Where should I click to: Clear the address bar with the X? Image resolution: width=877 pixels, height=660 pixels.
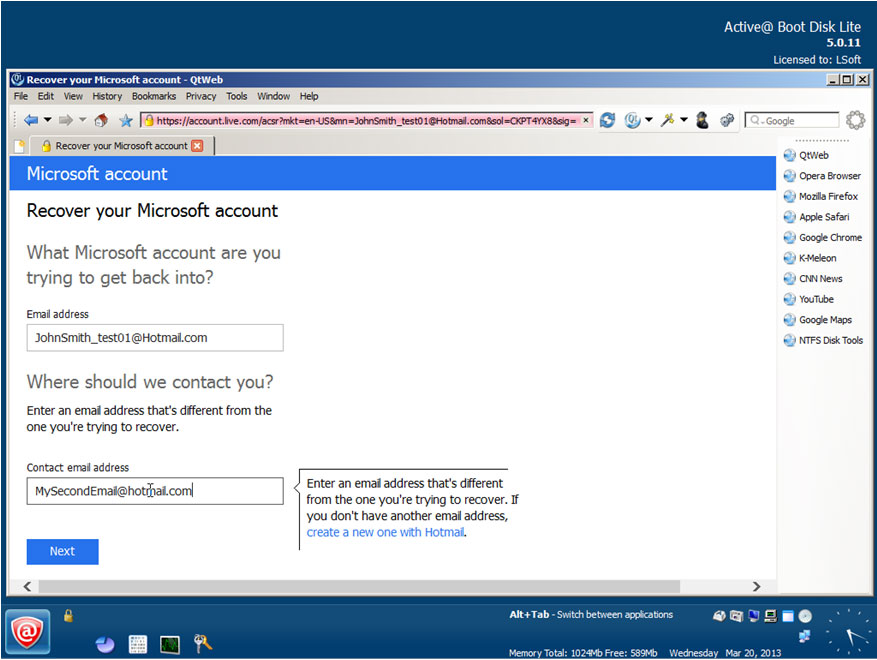coord(586,120)
